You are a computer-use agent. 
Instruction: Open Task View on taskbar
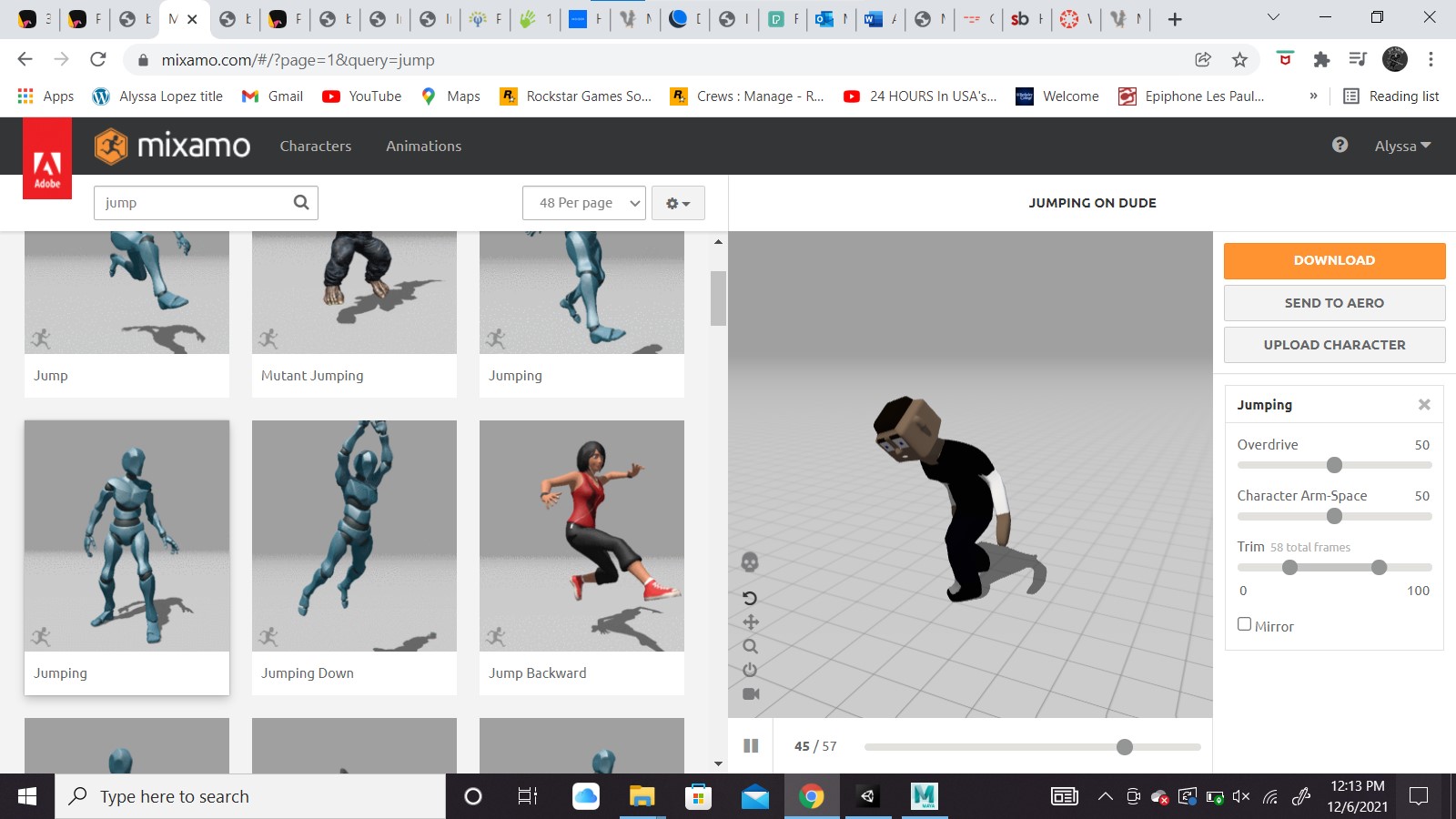click(x=527, y=797)
